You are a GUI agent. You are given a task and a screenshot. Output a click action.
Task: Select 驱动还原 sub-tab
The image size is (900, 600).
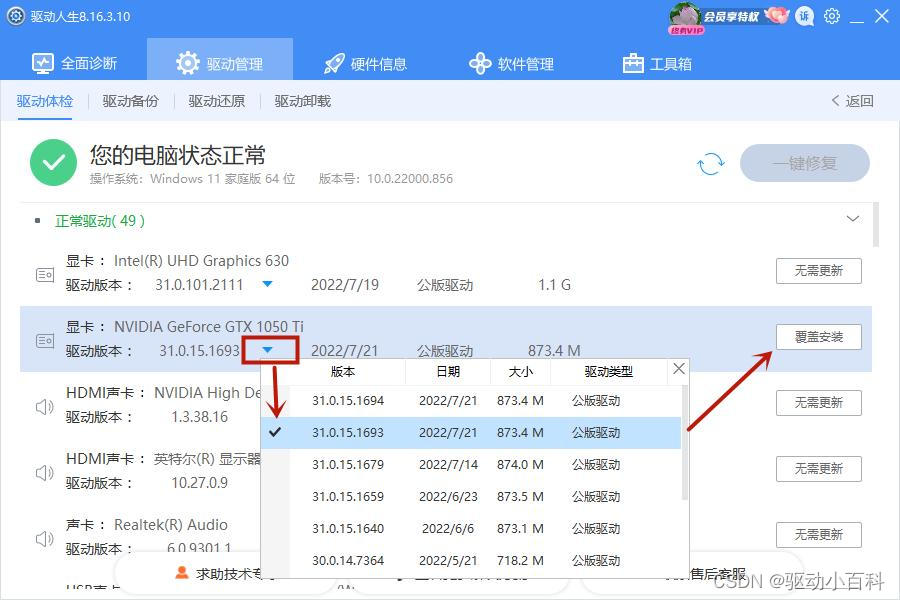[216, 101]
